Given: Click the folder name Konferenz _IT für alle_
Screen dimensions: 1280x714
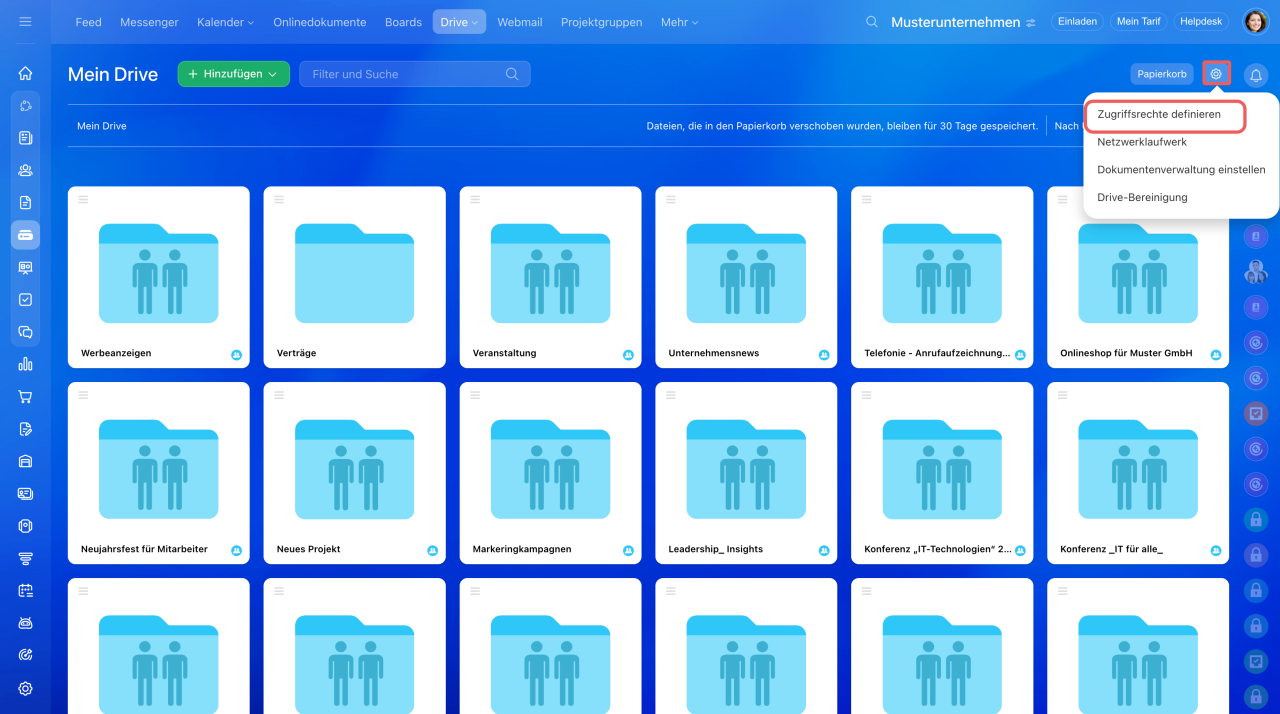Looking at the screenshot, I should click(x=1111, y=549).
